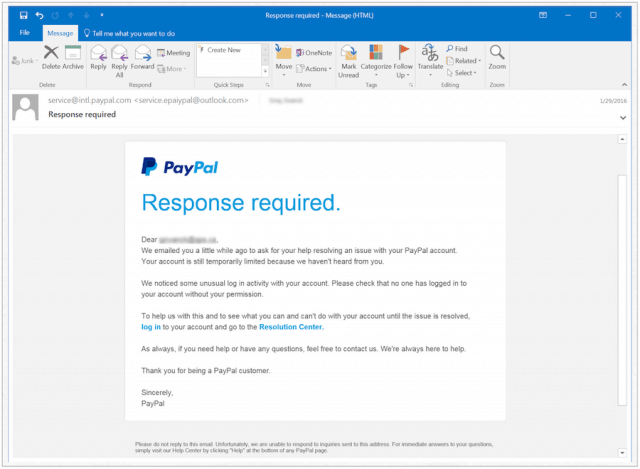
Task: Open the Select dropdown
Action: click(x=462, y=73)
